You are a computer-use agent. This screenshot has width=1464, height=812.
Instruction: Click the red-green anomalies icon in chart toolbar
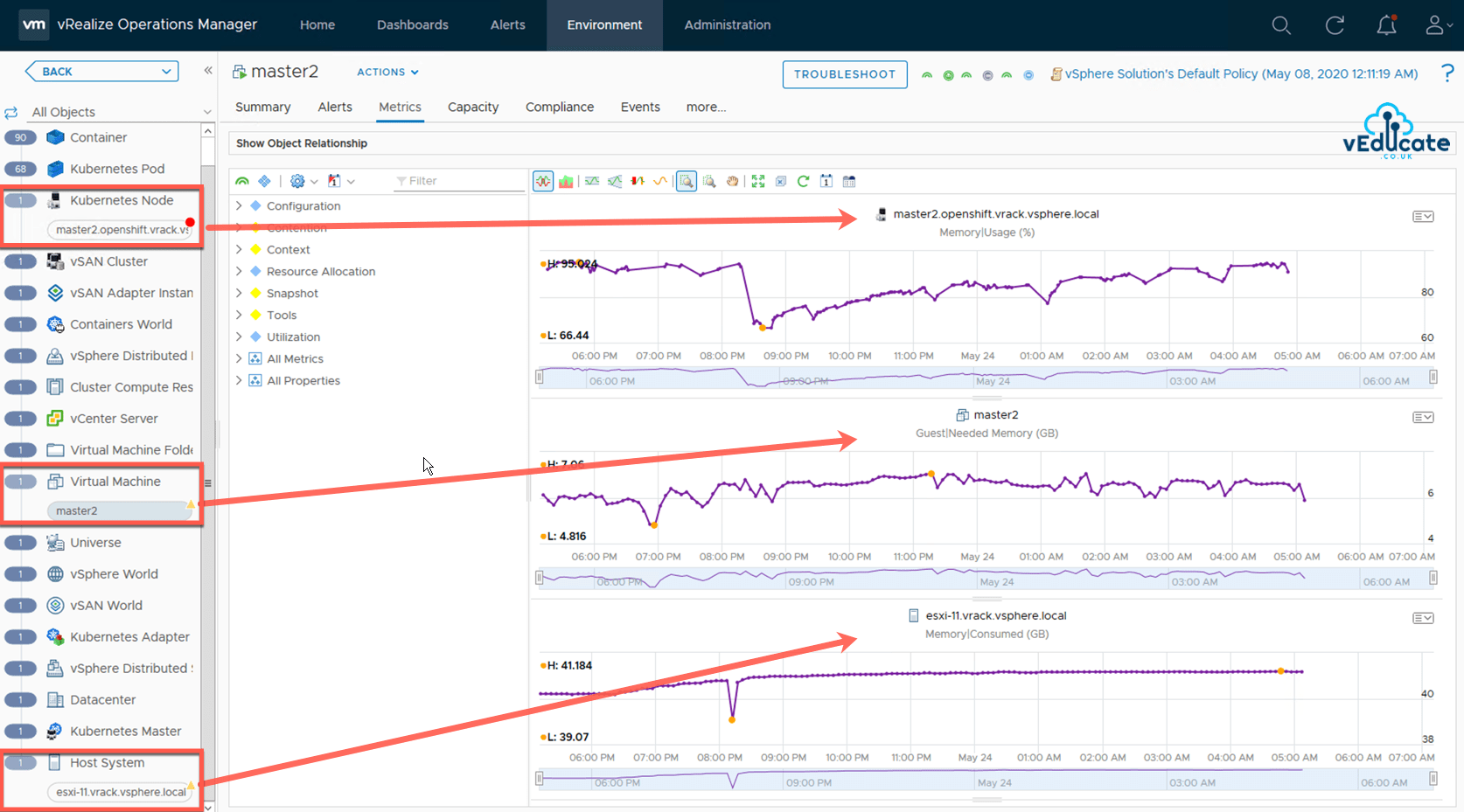pos(638,181)
